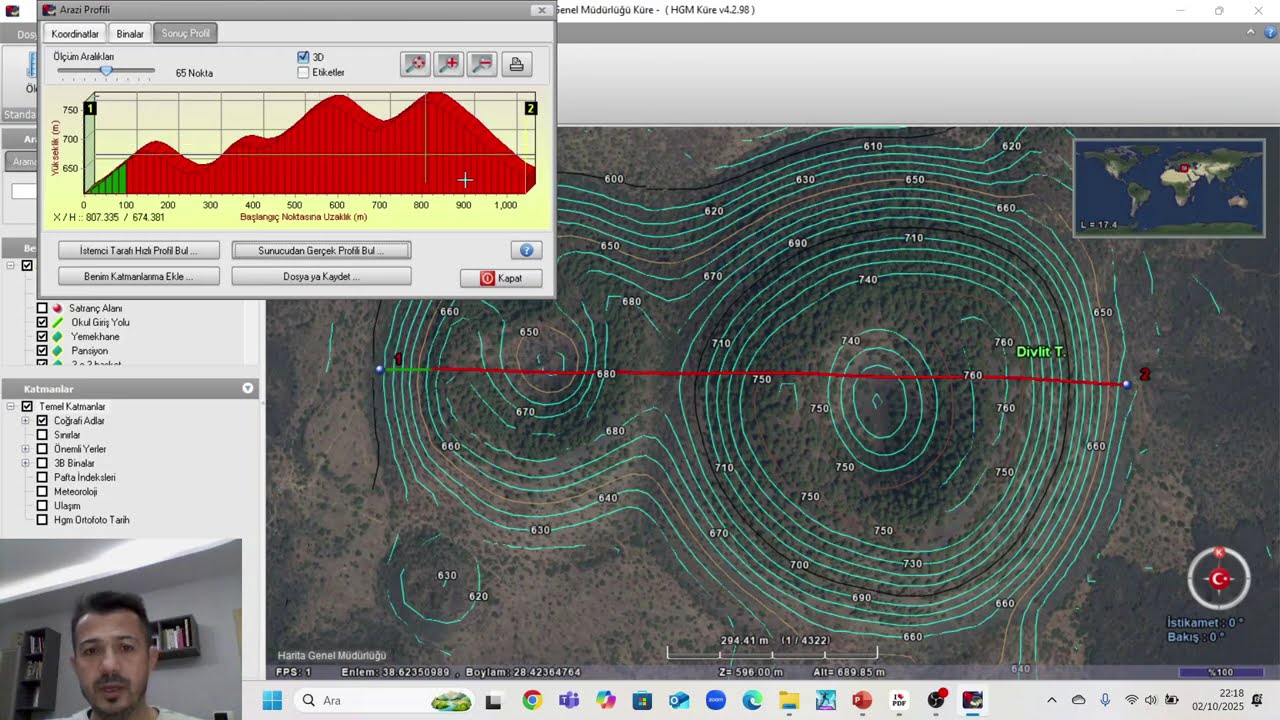The width and height of the screenshot is (1280, 720).
Task: Click the Dosya ya Kaydet button
Action: point(321,277)
